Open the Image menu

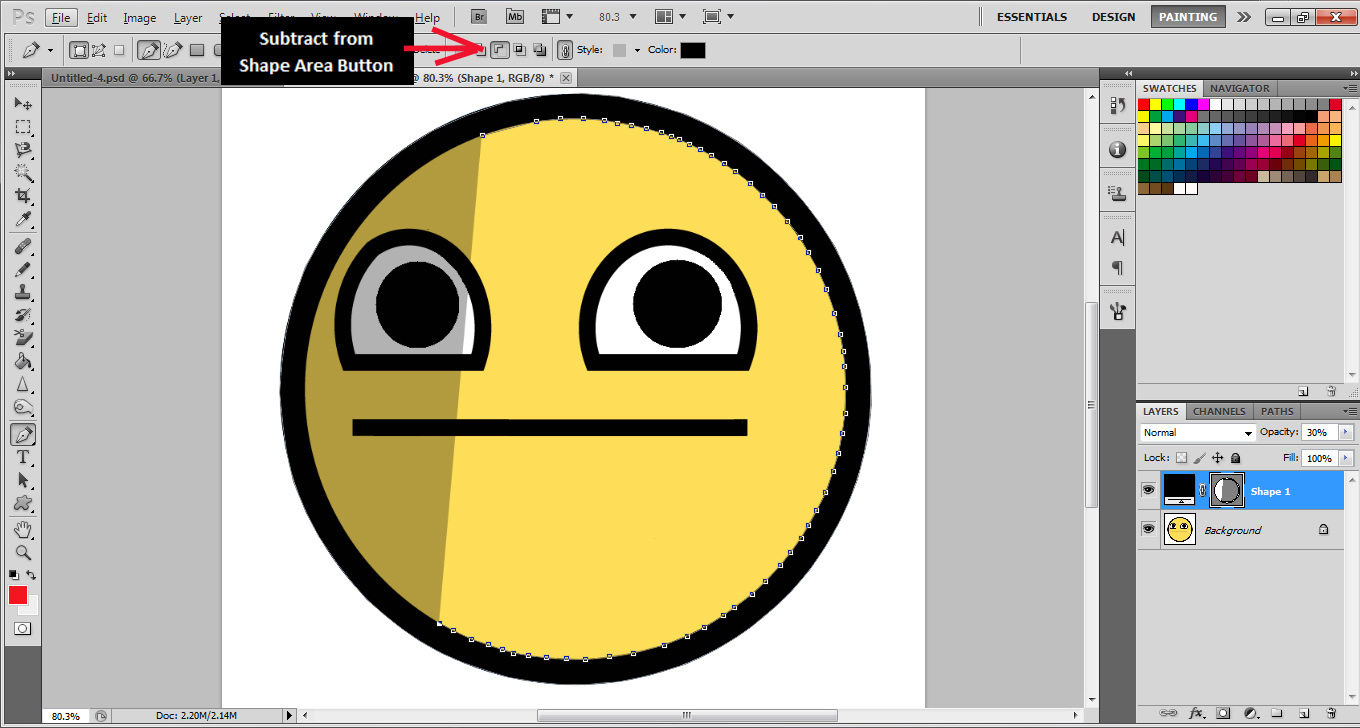tap(140, 18)
